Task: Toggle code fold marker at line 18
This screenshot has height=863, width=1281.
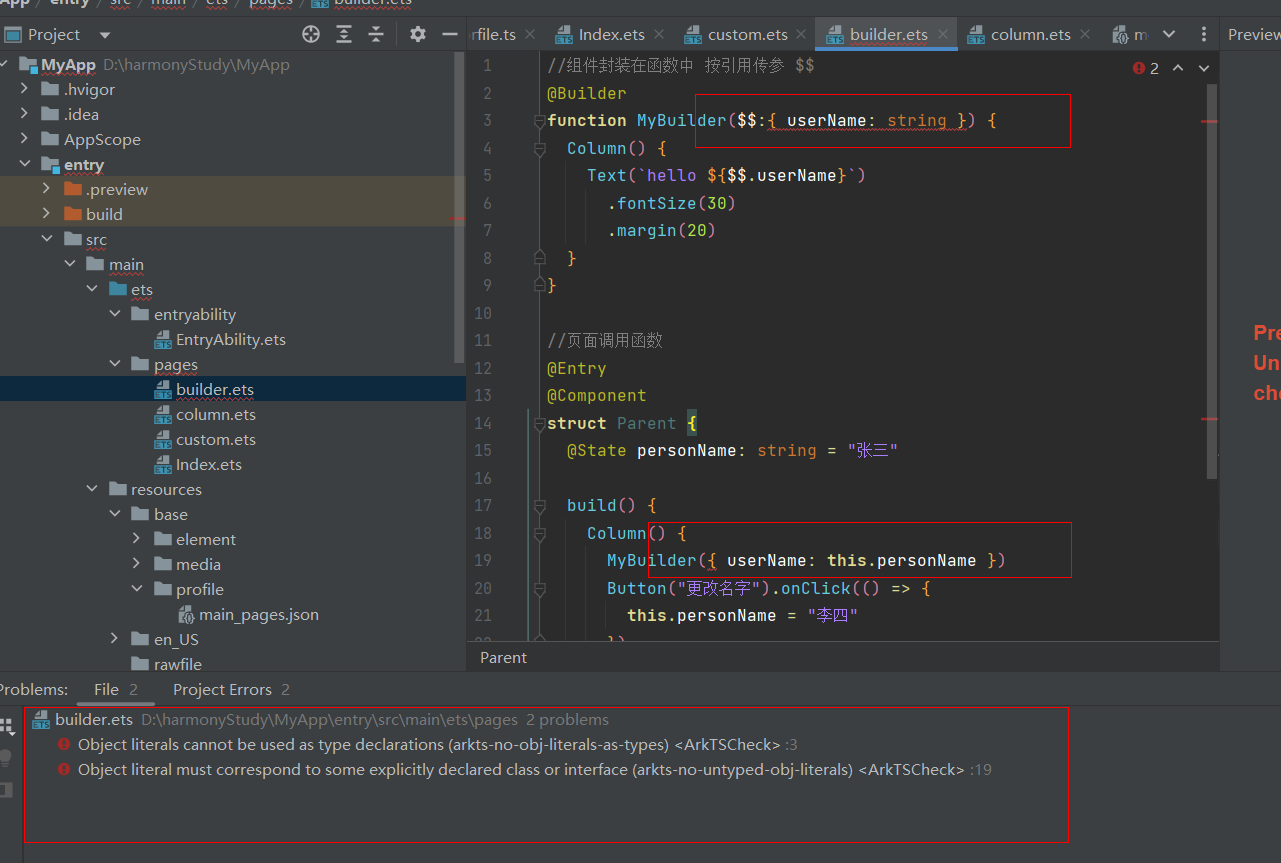Action: [539, 534]
